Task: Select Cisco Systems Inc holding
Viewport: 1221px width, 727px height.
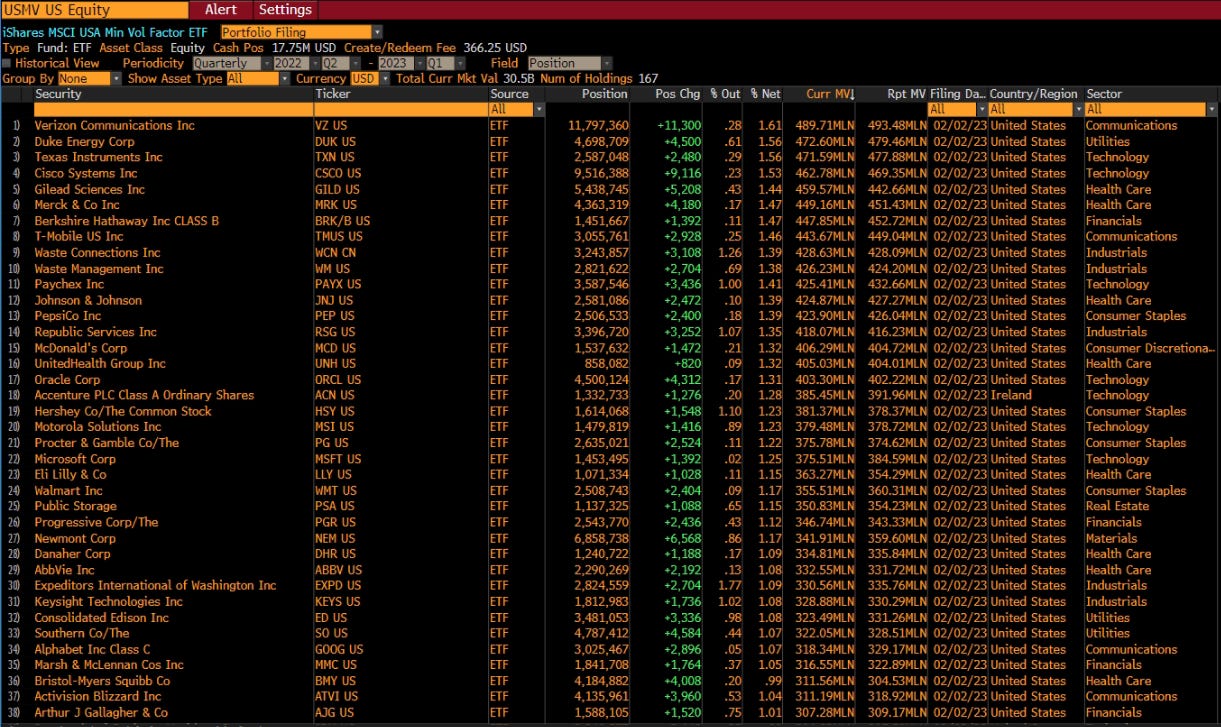Action: pos(86,173)
